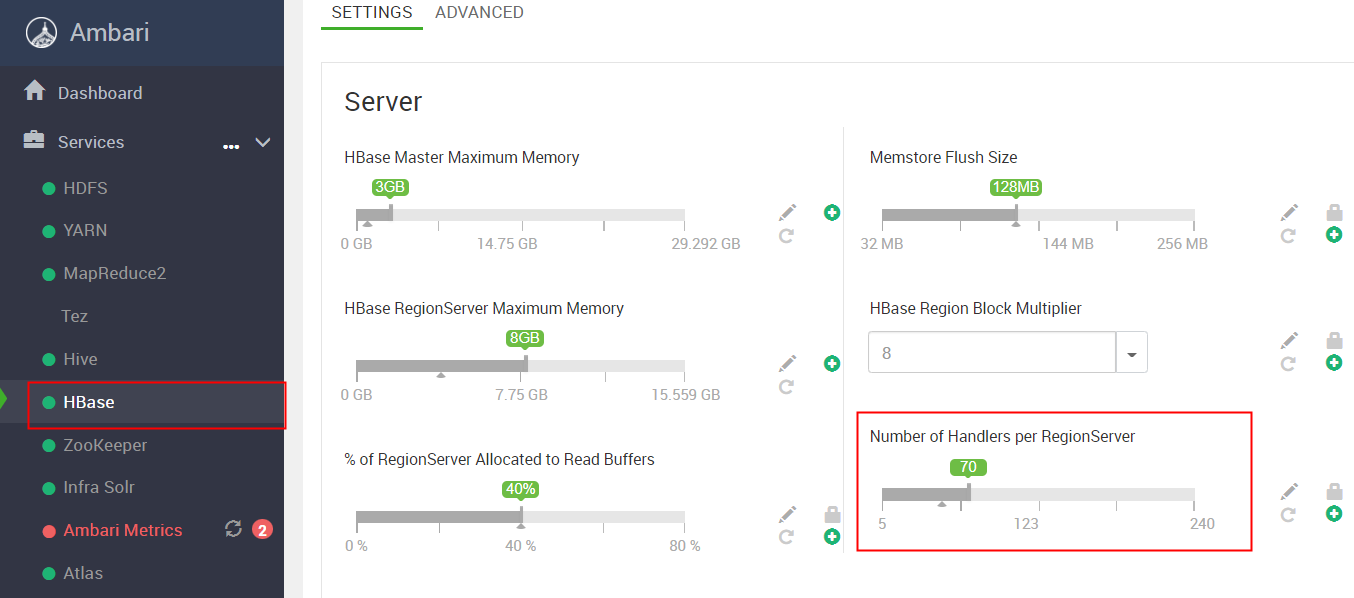Viewport: 1354px width, 598px height.
Task: Undo HBase Region Block Multiplier change
Action: point(1288,364)
